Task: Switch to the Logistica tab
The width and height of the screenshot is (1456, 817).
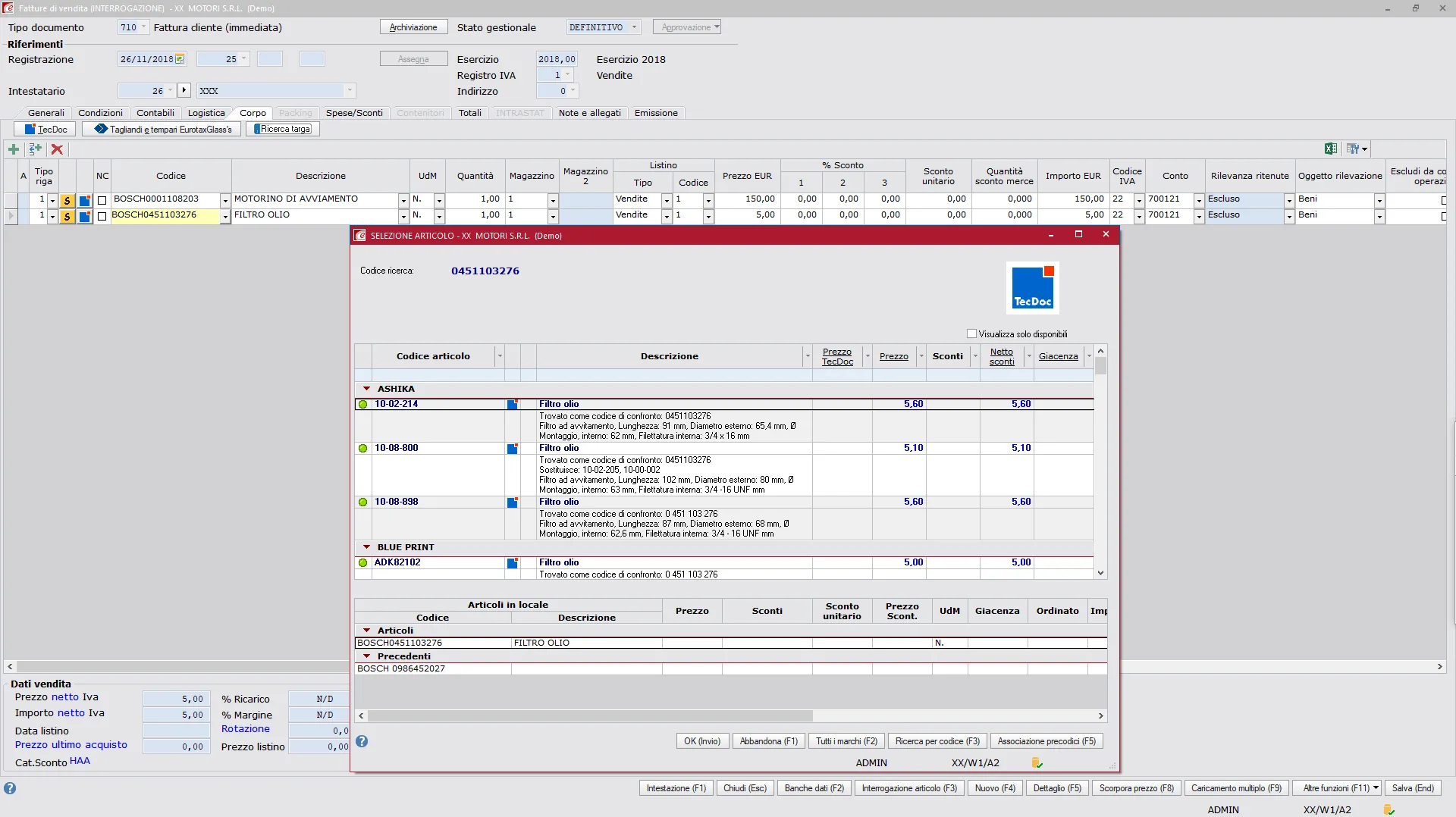Action: pyautogui.click(x=206, y=113)
